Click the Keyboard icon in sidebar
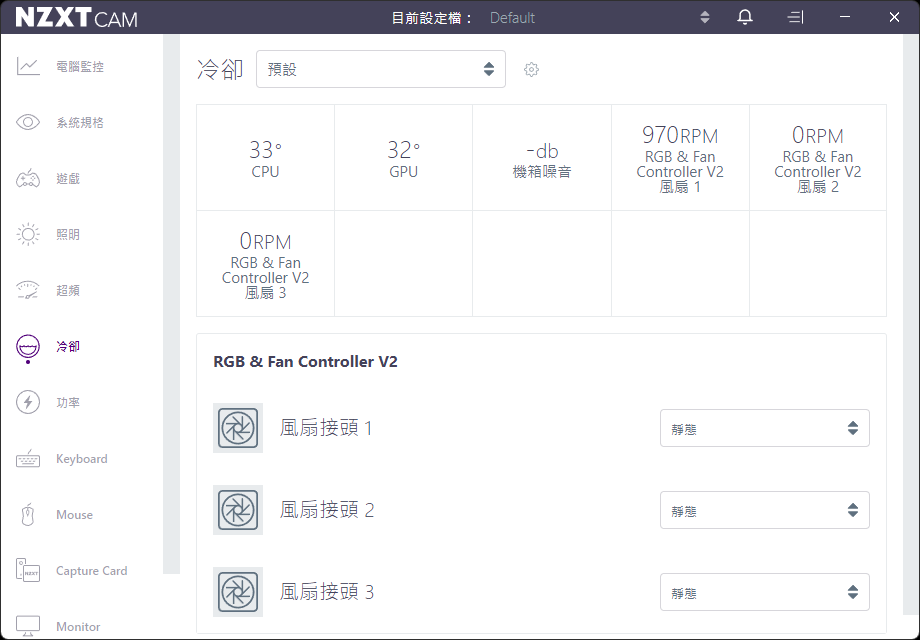 (x=28, y=459)
